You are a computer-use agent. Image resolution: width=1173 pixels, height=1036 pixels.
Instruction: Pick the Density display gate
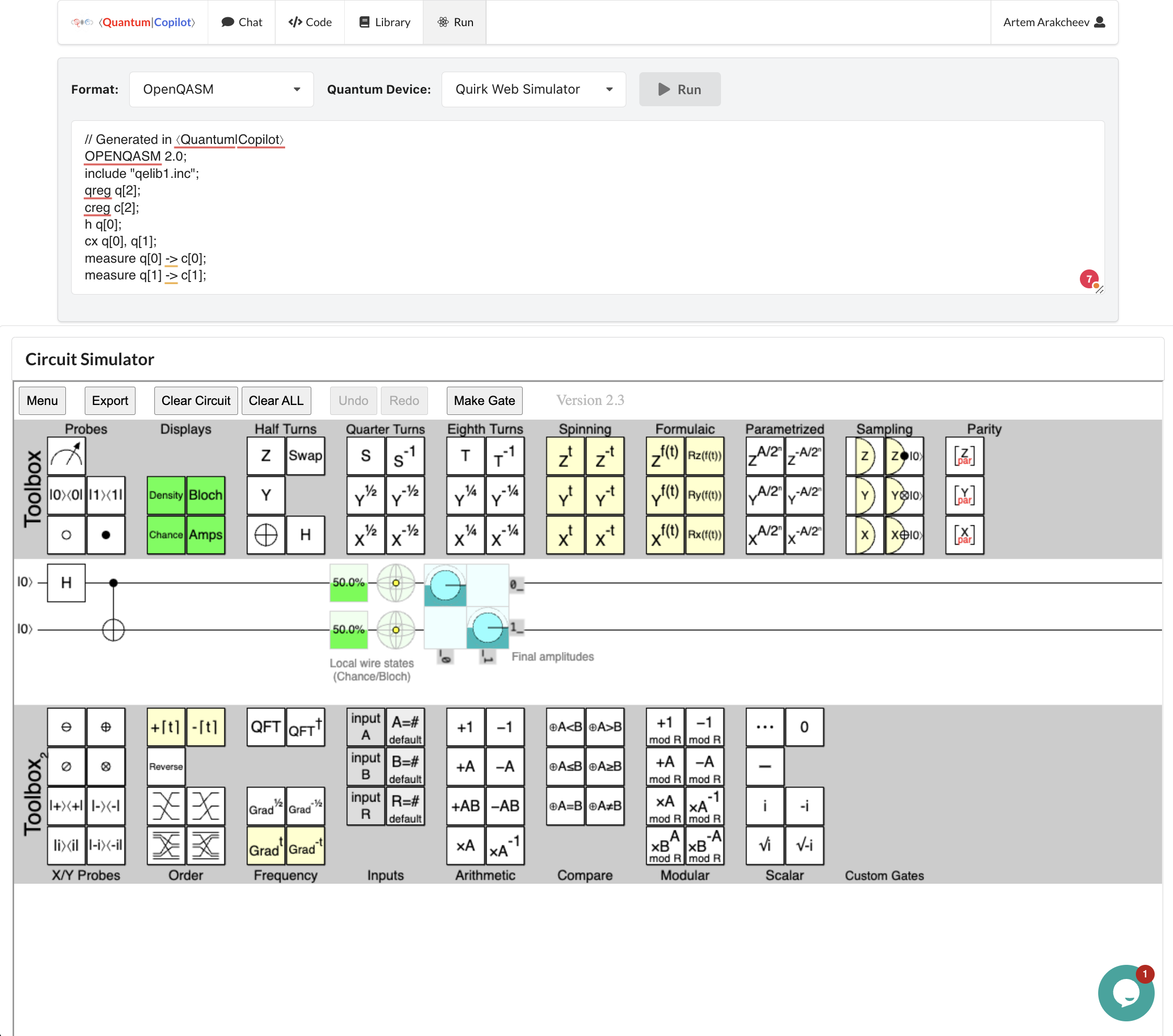click(166, 496)
